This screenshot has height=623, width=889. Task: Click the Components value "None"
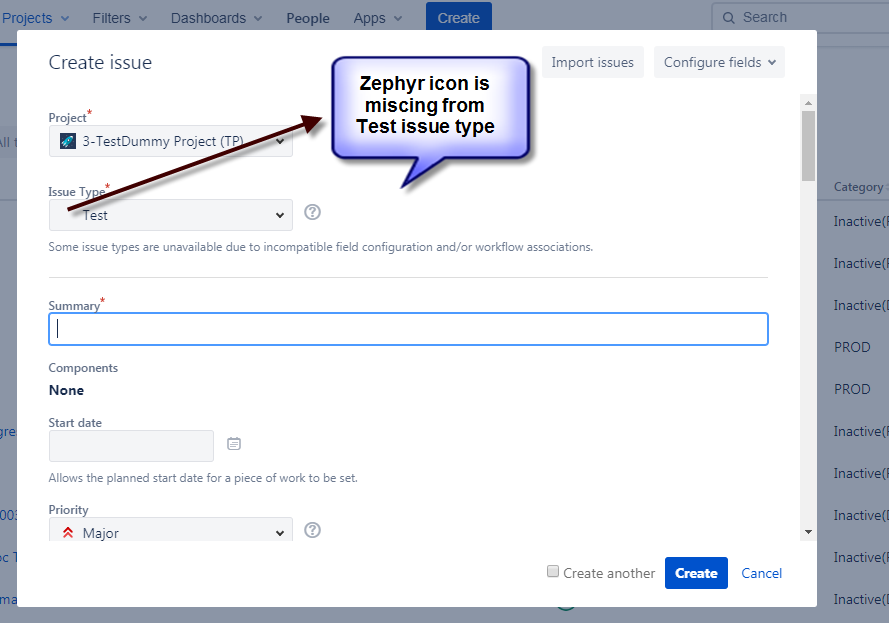(x=66, y=390)
